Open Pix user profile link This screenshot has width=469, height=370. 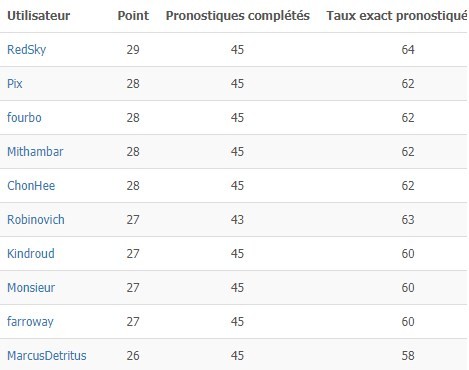(x=15, y=84)
